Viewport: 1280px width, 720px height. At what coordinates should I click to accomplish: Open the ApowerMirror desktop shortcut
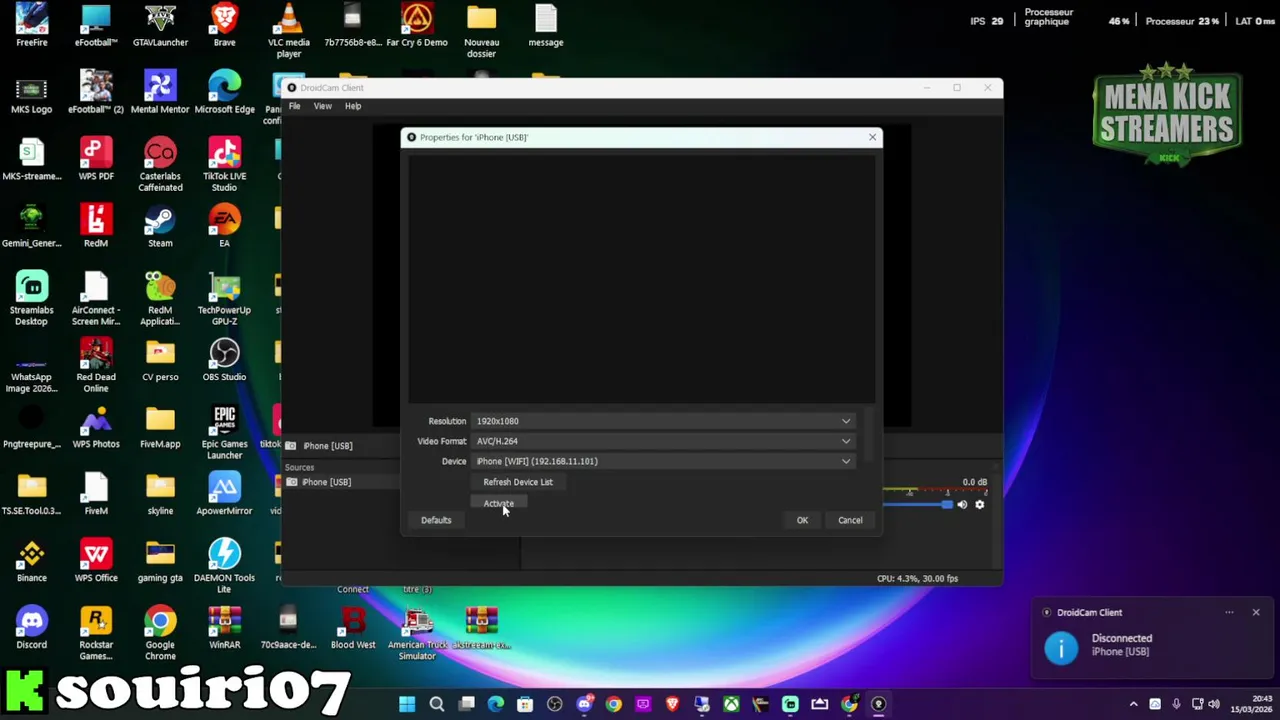(224, 494)
